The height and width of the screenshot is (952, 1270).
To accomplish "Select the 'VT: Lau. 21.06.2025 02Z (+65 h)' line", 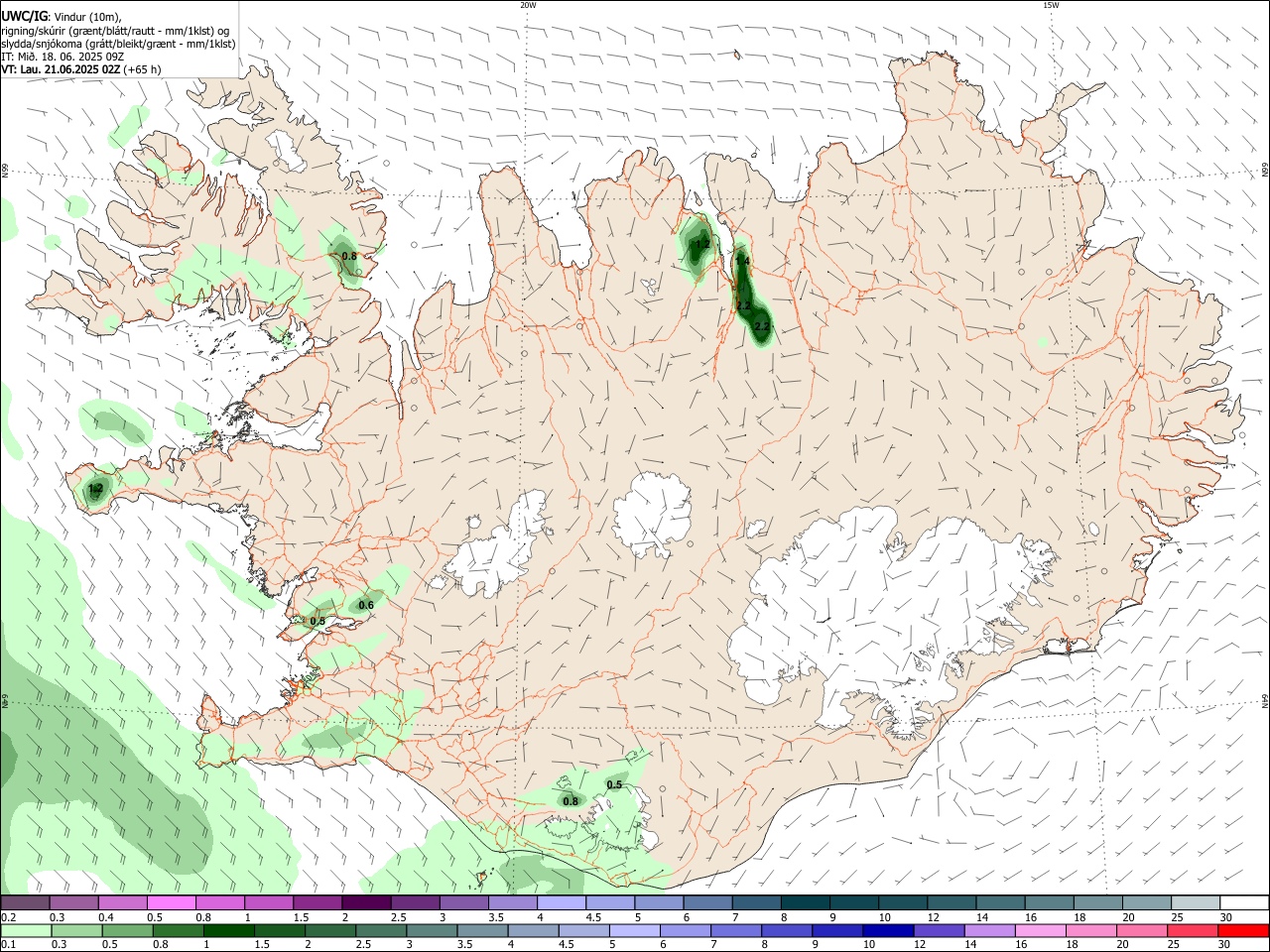I will pos(80,70).
